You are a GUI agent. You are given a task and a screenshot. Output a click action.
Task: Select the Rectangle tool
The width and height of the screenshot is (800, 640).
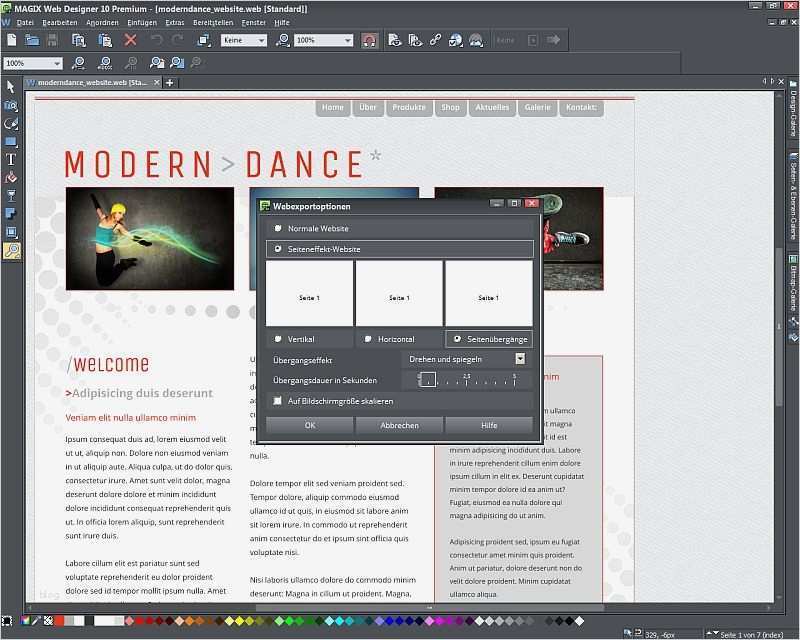pyautogui.click(x=11, y=139)
